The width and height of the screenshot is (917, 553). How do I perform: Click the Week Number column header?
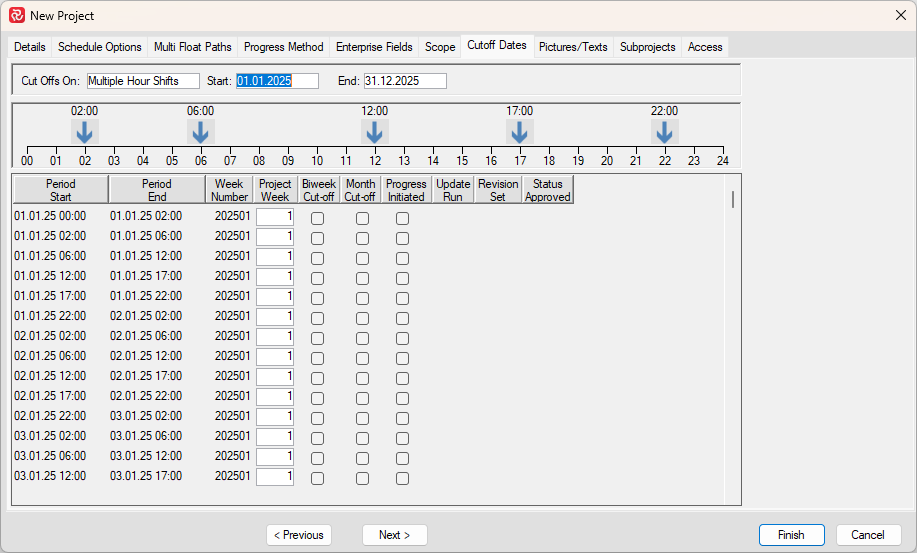[229, 190]
